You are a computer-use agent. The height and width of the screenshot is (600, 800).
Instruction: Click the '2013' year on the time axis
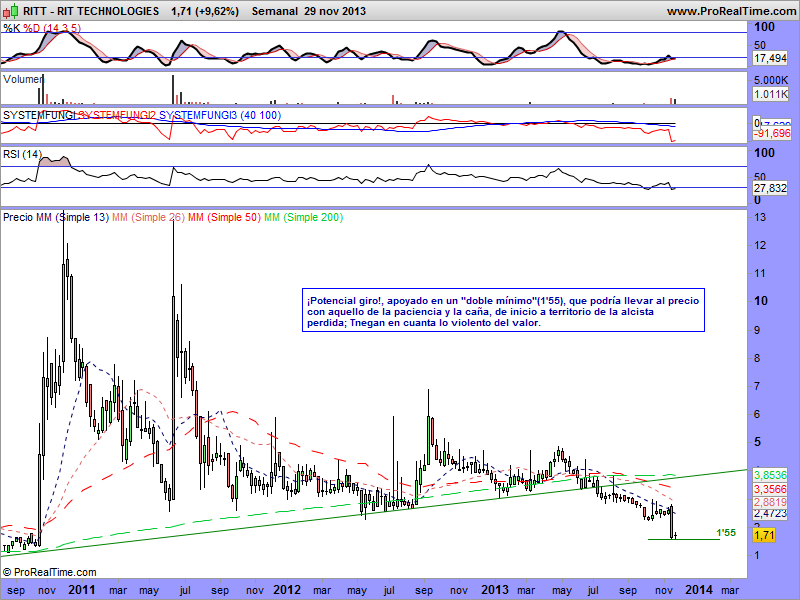(494, 590)
